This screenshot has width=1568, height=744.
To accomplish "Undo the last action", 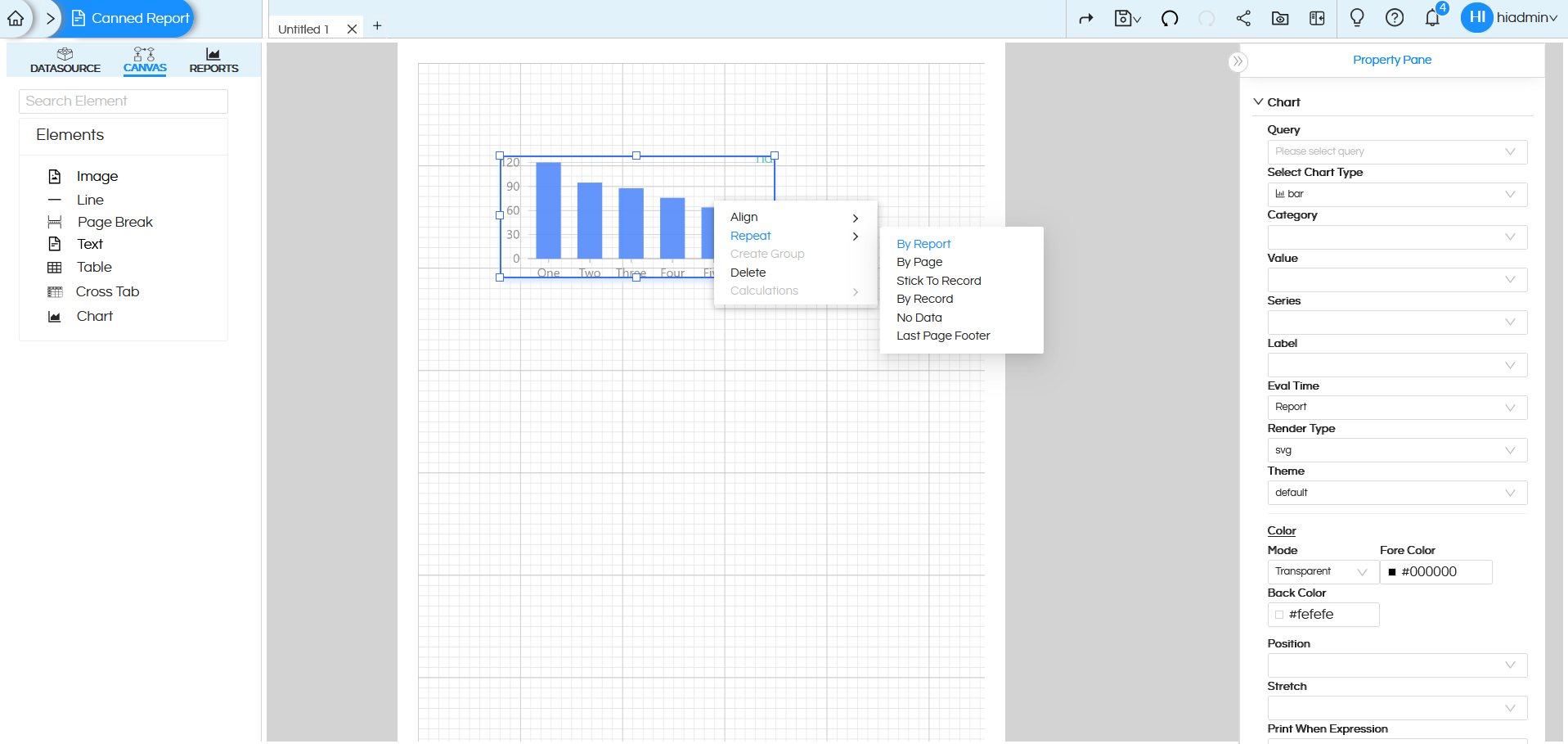I will tap(1169, 18).
